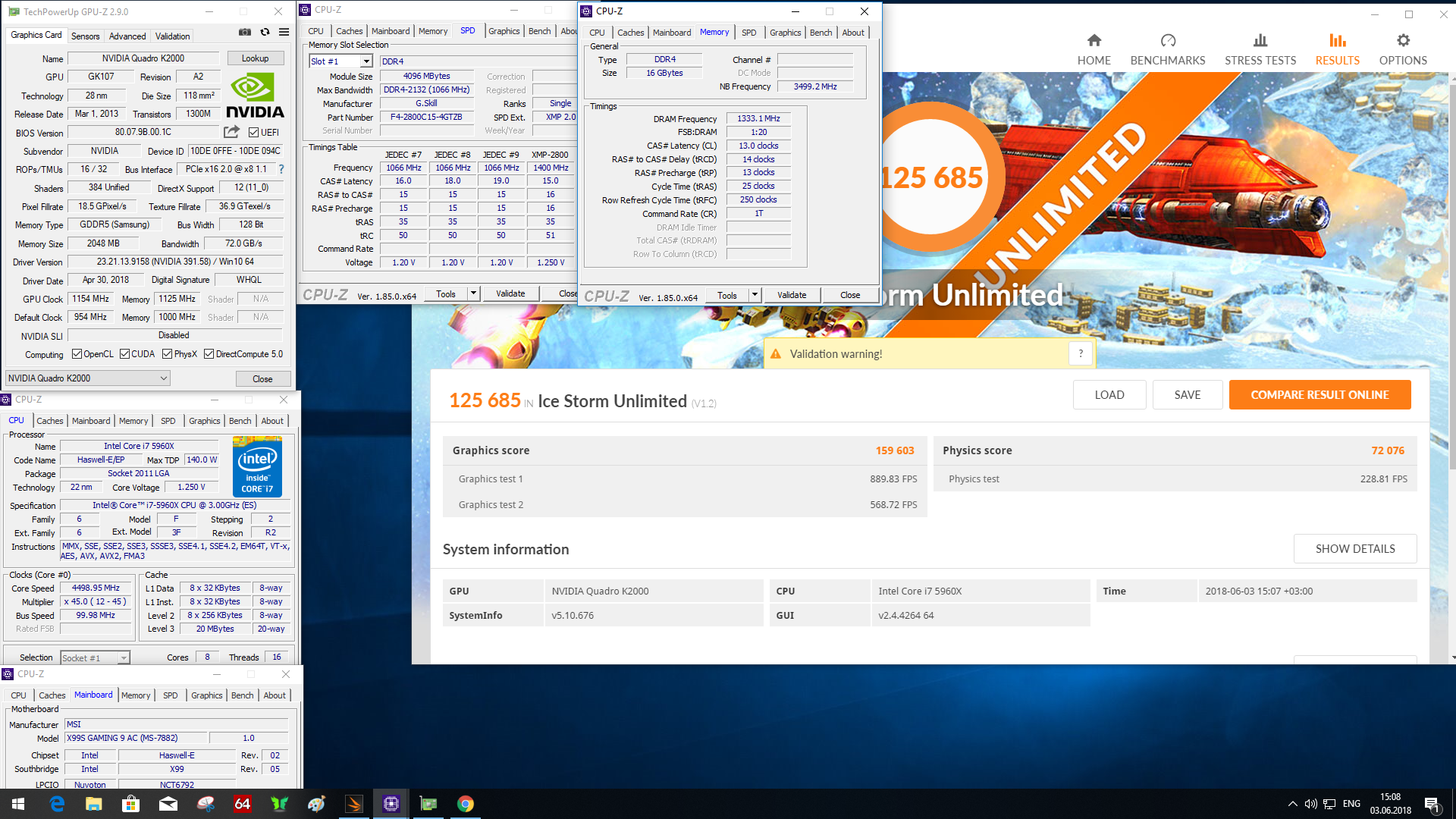Screen dimensions: 1456x819
Task: Launch Microsoft Edge from taskbar
Action: tap(57, 804)
